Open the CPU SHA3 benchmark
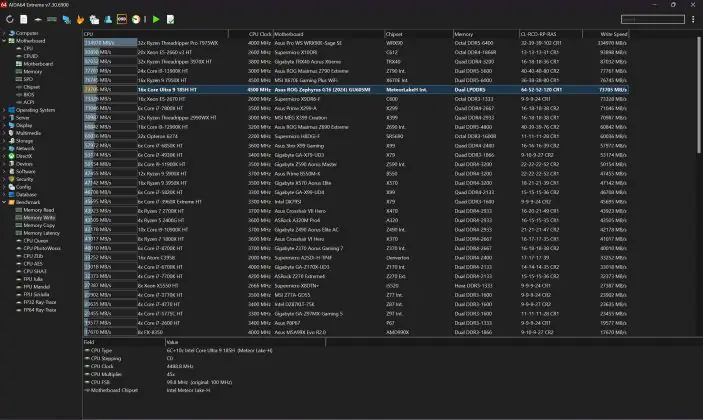Screen dimensions: 703x420 pos(35,271)
